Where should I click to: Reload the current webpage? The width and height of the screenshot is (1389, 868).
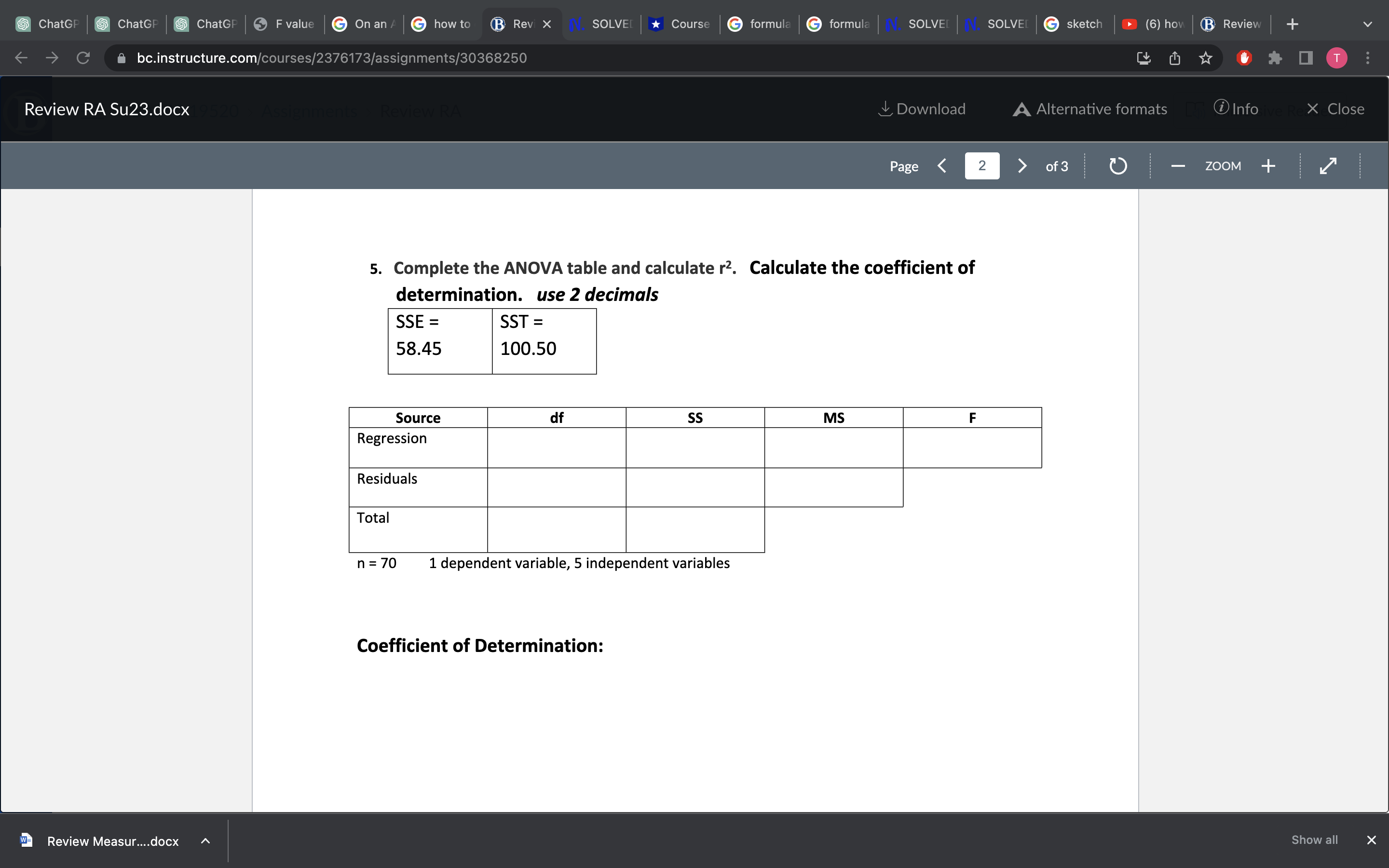click(82, 57)
